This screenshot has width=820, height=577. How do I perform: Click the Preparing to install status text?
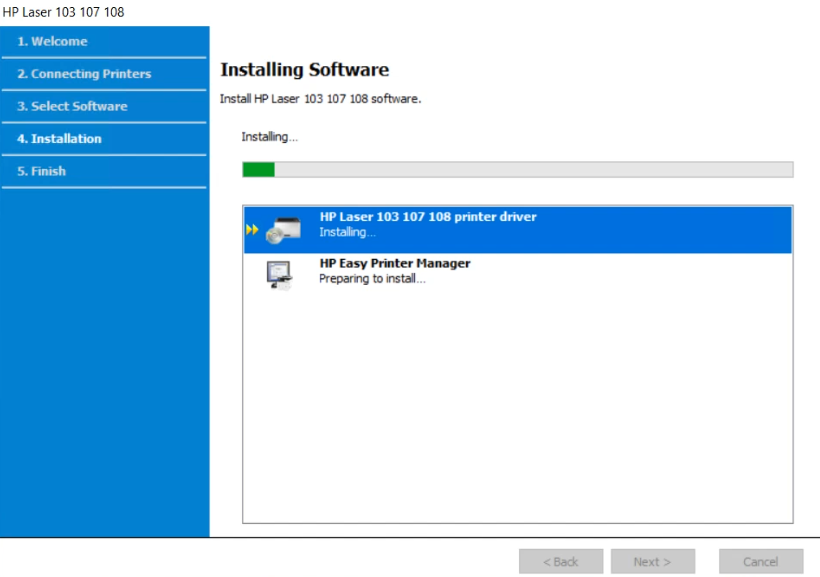tap(372, 279)
